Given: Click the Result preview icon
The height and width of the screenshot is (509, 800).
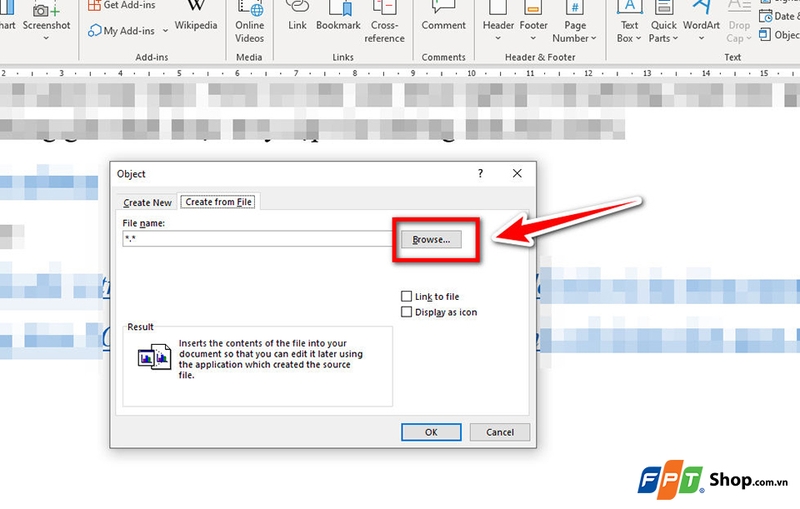Looking at the screenshot, I should point(154,357).
